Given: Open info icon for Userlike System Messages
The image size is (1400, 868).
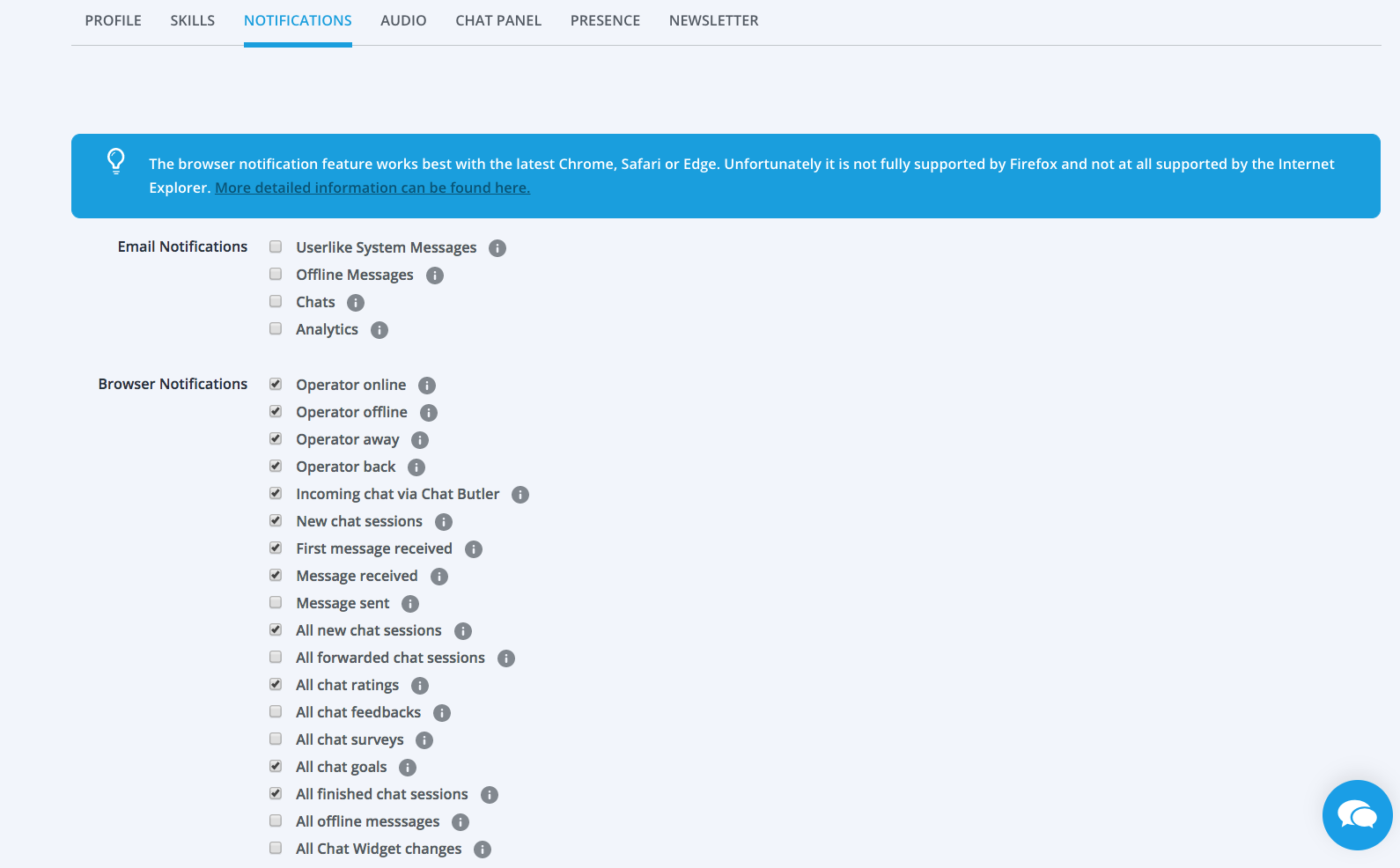Looking at the screenshot, I should tap(497, 248).
